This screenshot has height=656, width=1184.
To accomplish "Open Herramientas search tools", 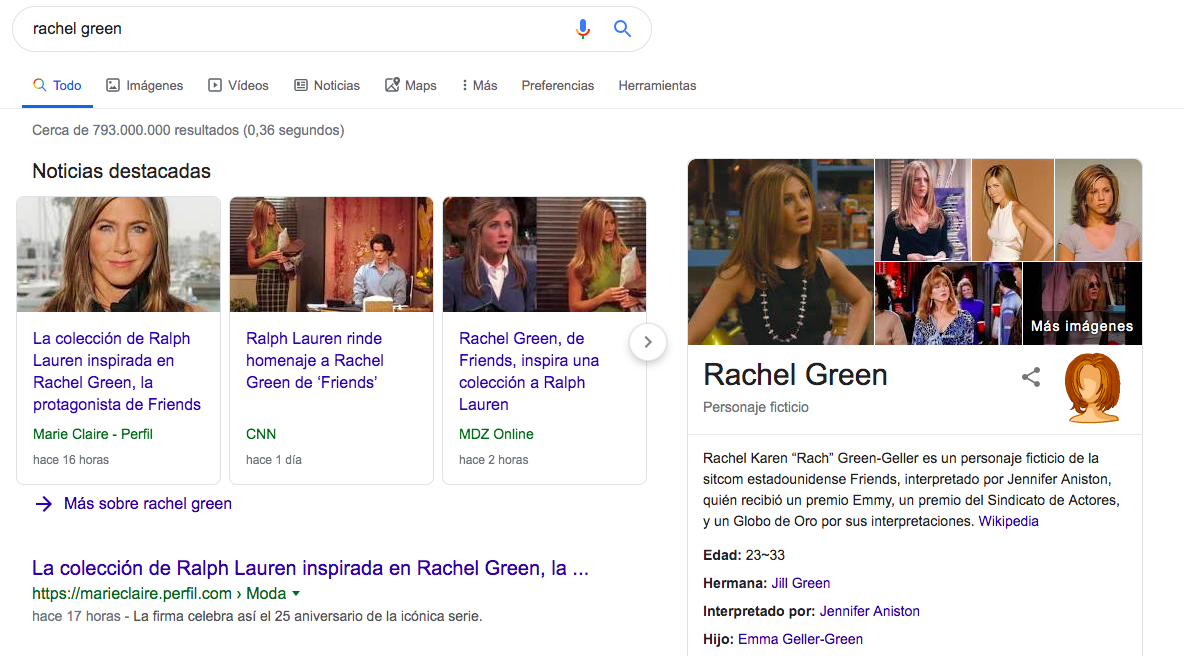I will pos(657,85).
